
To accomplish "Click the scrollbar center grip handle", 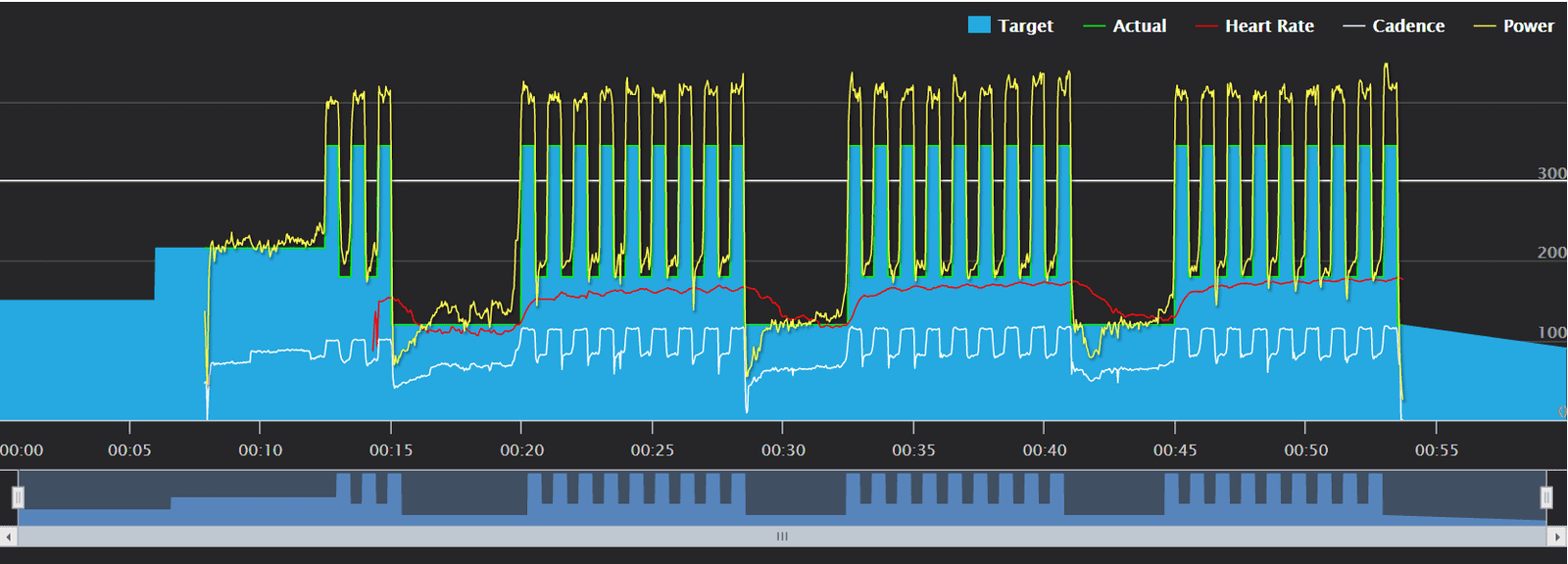I will pos(782,537).
